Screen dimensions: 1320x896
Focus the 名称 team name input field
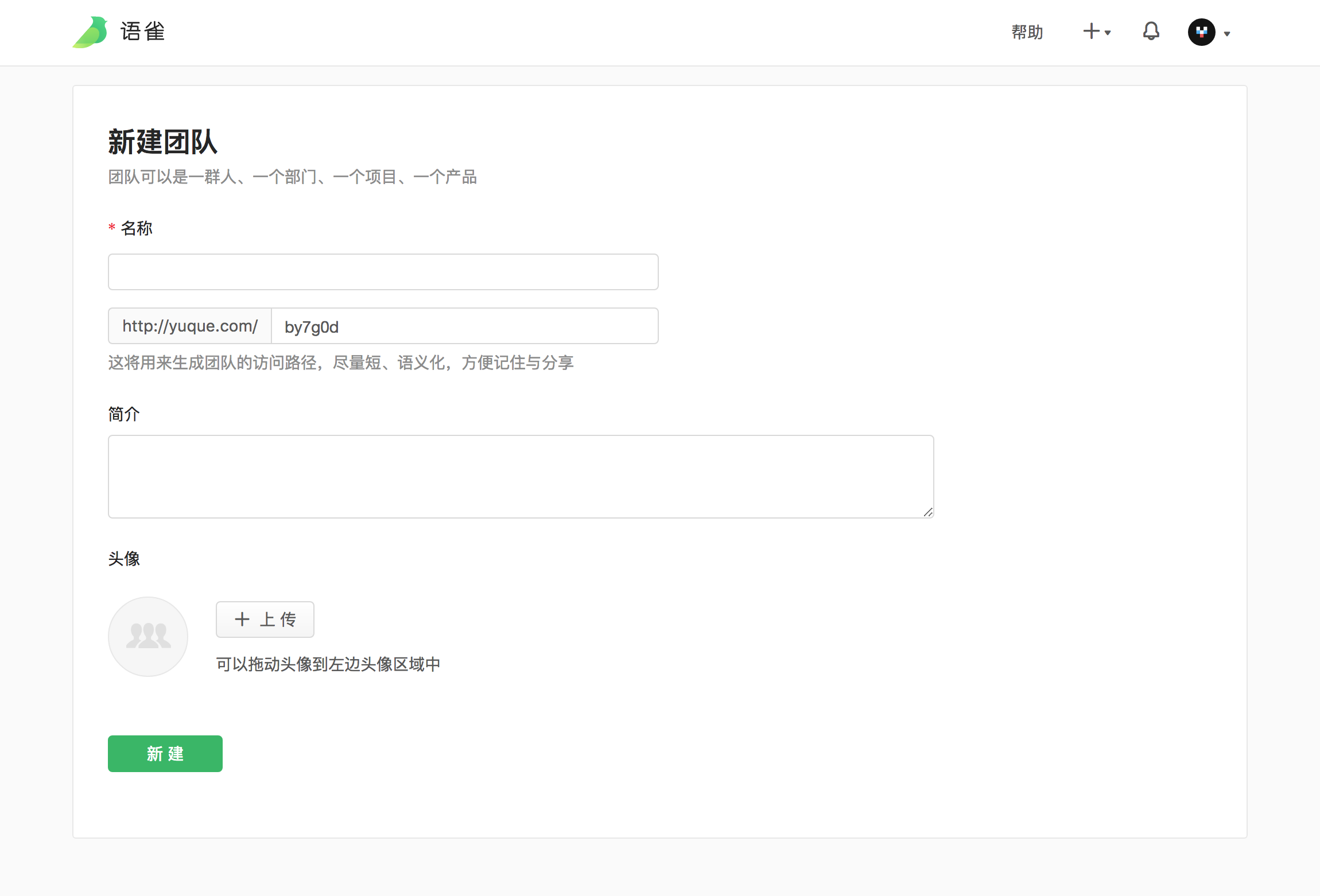(x=383, y=272)
